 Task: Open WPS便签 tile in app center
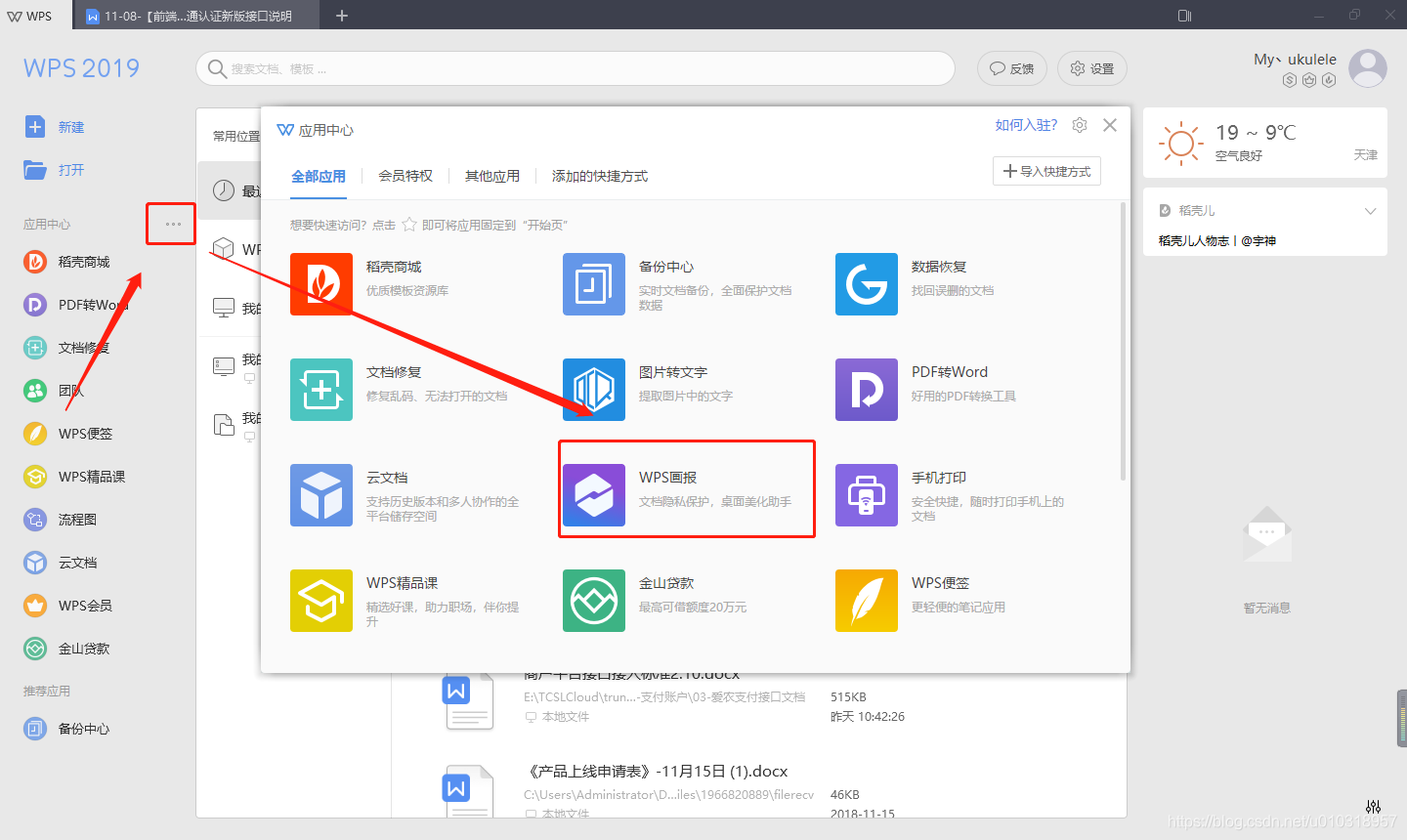coord(867,601)
